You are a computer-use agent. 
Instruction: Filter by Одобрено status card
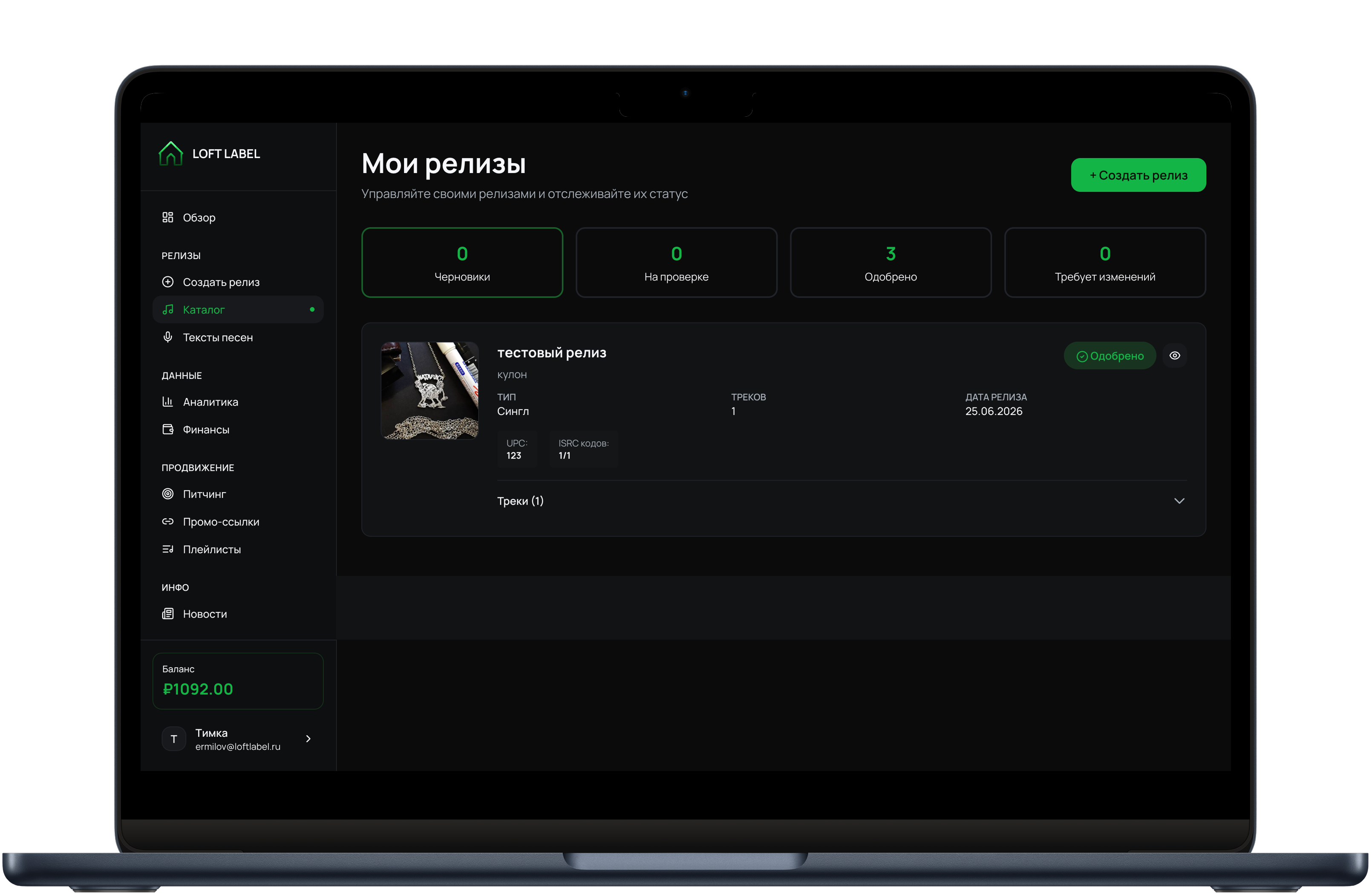[x=891, y=263]
